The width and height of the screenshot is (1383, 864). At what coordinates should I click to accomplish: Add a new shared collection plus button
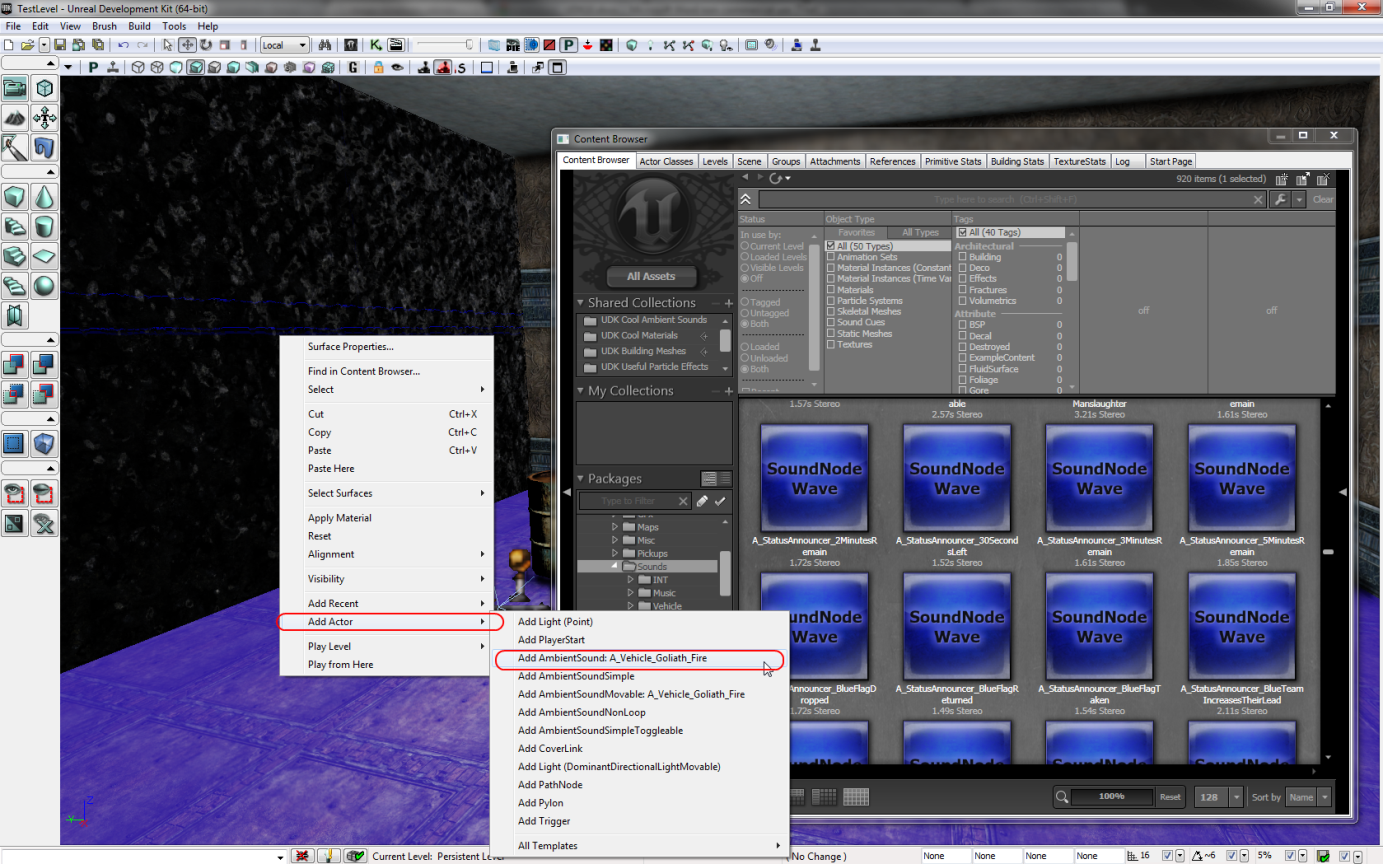(729, 303)
